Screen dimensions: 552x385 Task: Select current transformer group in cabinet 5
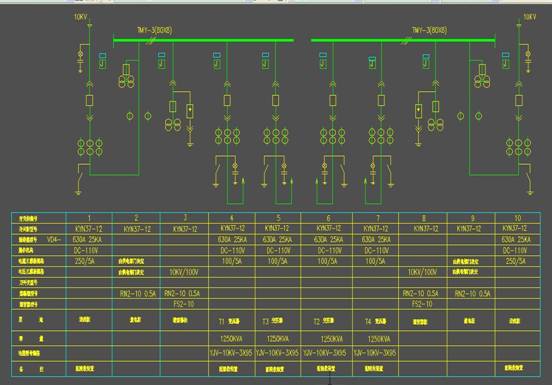(x=276, y=137)
